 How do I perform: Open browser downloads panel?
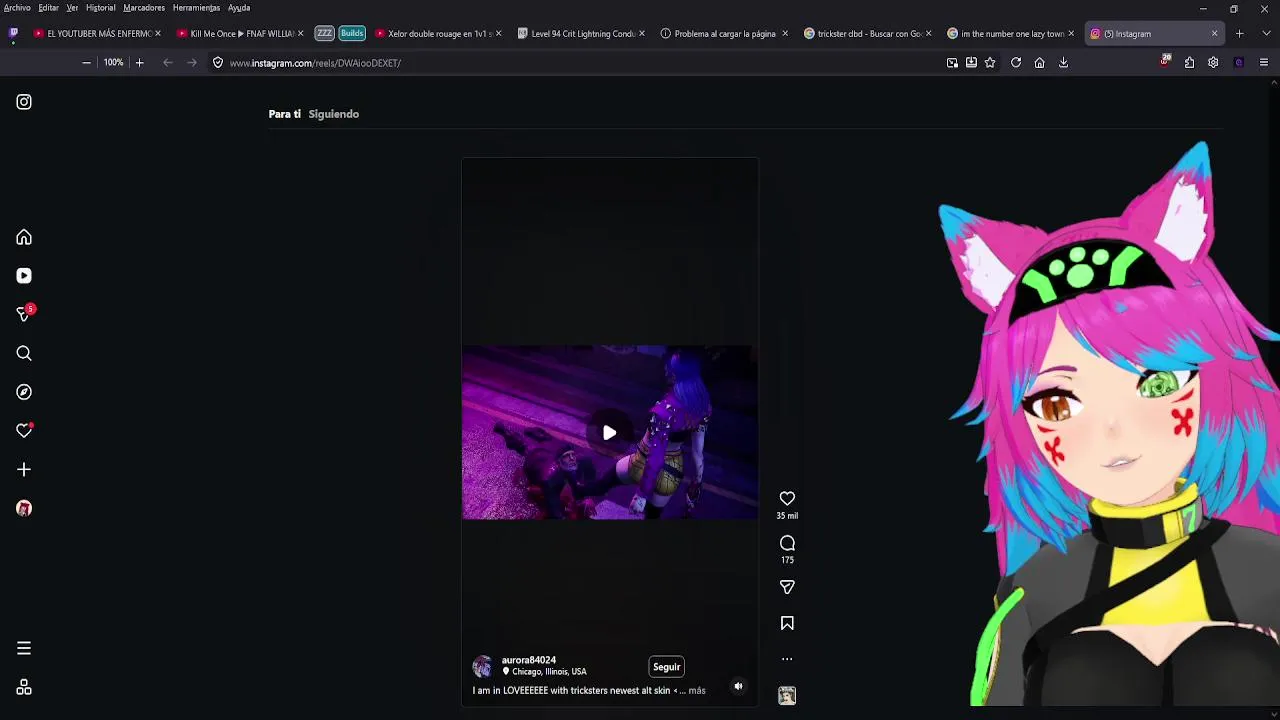point(1063,63)
